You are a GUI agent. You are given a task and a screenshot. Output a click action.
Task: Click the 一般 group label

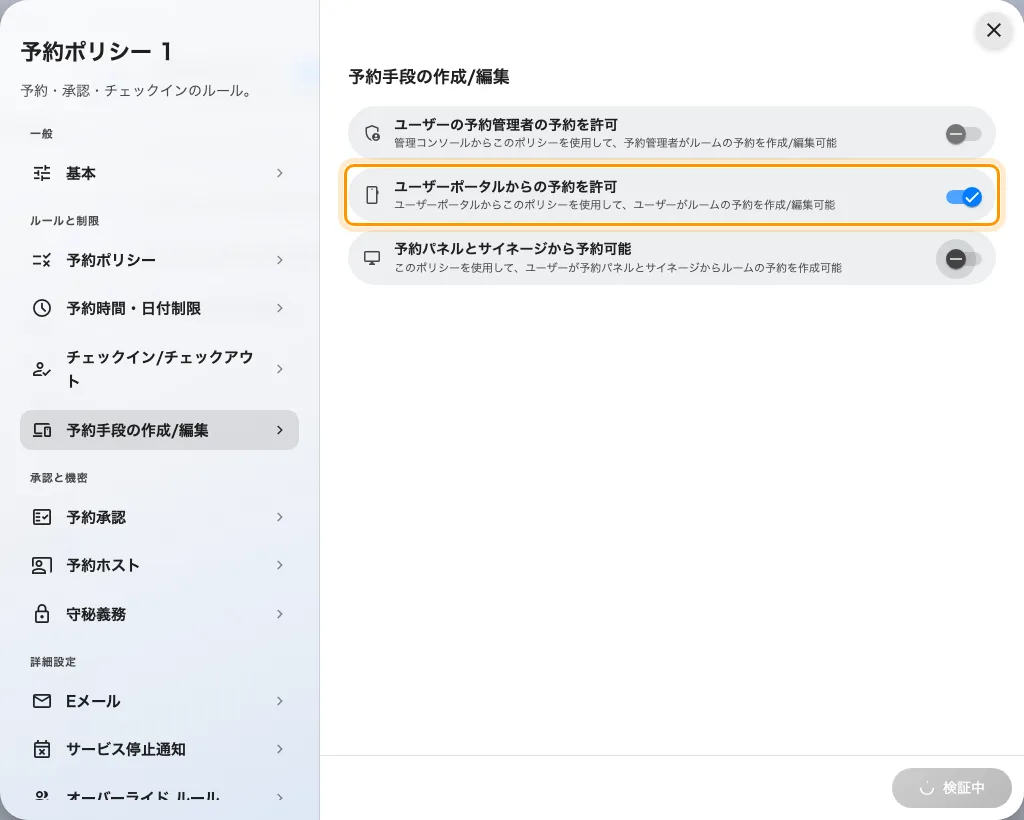pyautogui.click(x=41, y=134)
